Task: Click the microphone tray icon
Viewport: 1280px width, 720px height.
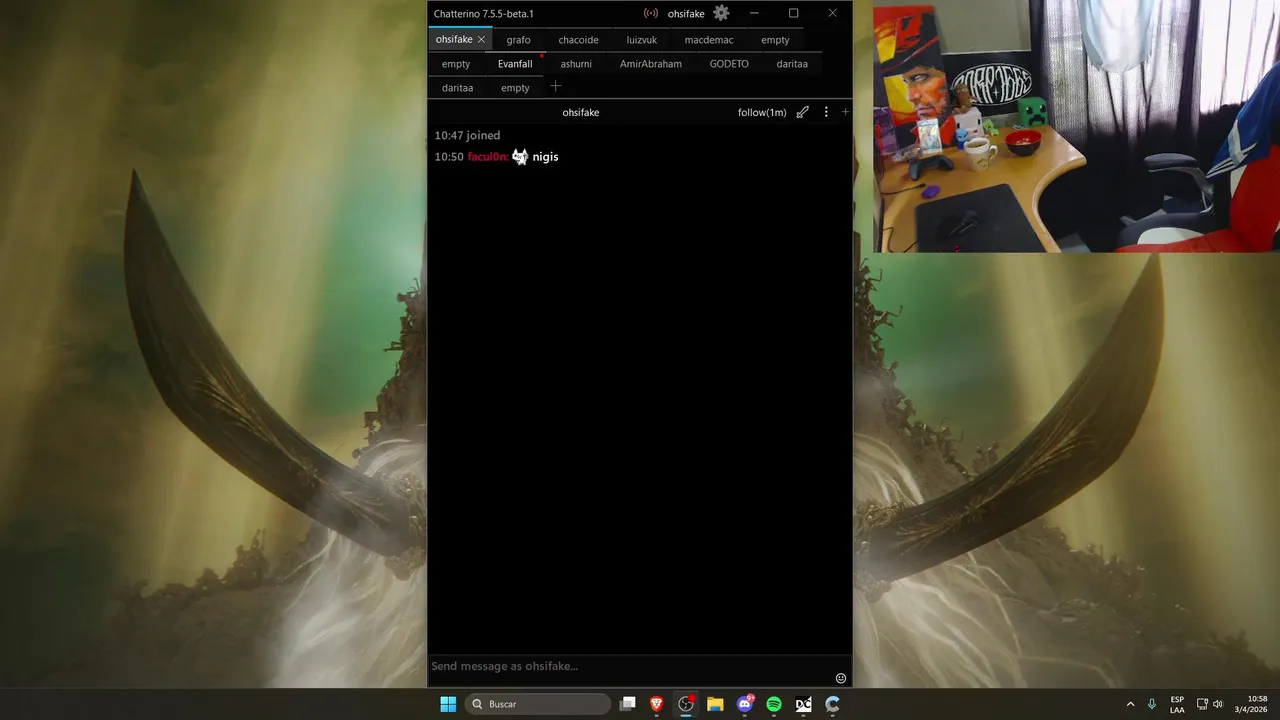Action: (1152, 704)
